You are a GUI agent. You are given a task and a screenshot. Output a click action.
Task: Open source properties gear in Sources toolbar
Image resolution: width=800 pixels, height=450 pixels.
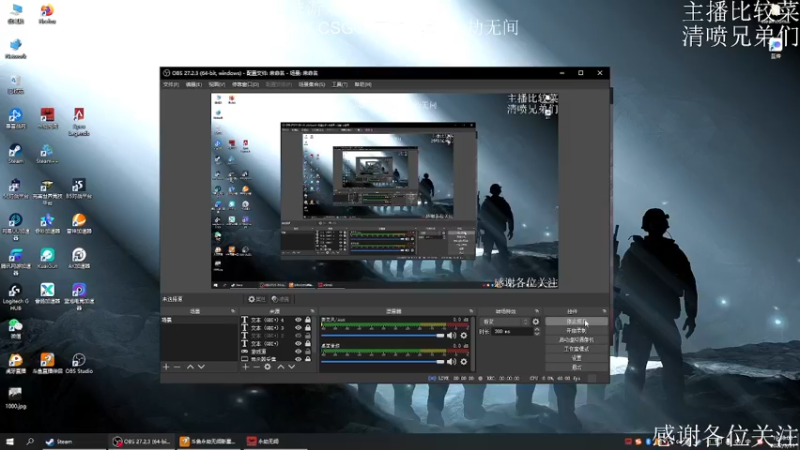pos(267,367)
